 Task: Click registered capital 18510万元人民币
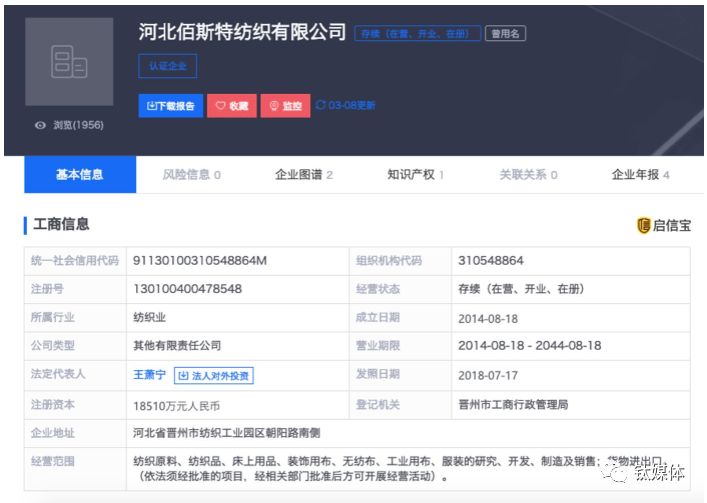tap(176, 406)
